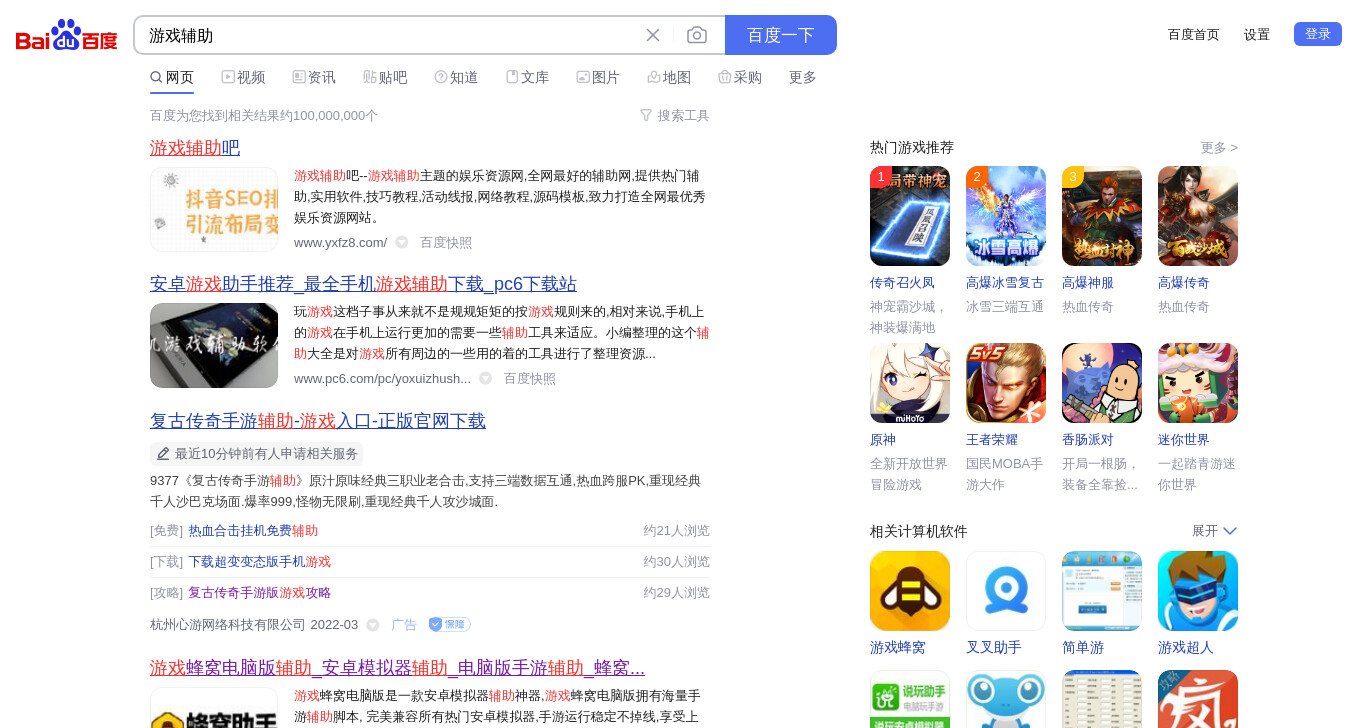
Task: Open 高爆神服 game icon
Action: [1102, 216]
